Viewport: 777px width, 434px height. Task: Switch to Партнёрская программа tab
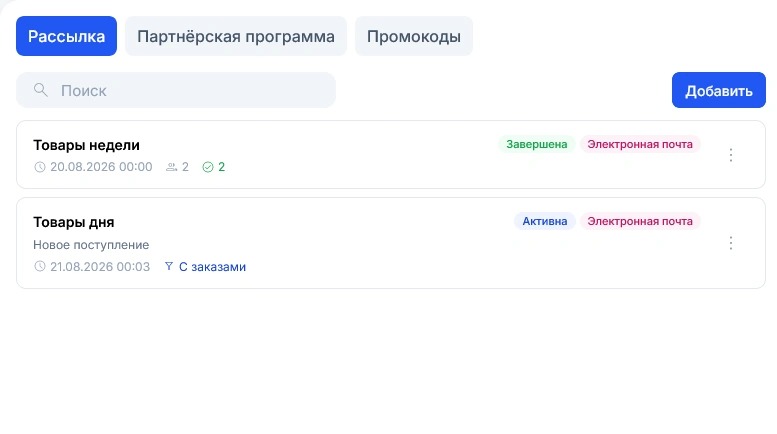236,36
